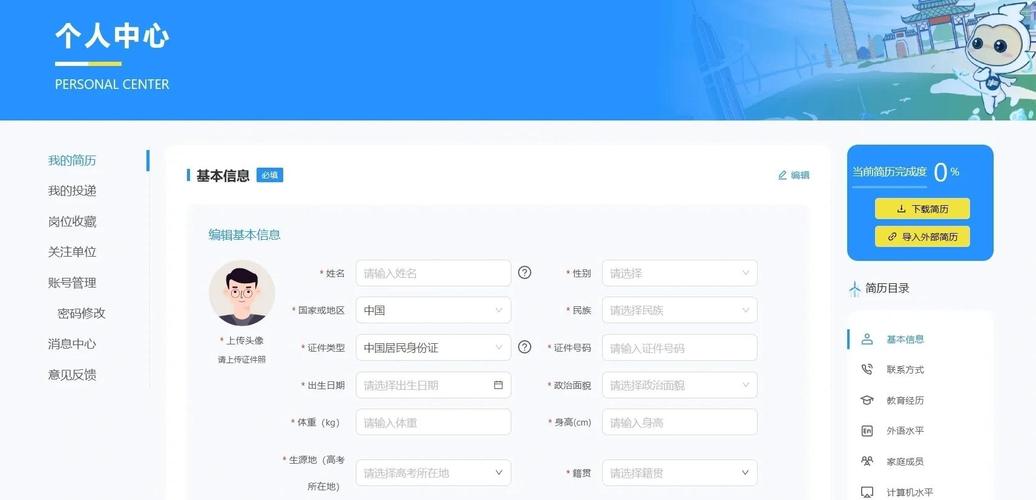Click the PERSONAL CENTER subtitle
Viewport: 1036px width, 500px height.
112,85
